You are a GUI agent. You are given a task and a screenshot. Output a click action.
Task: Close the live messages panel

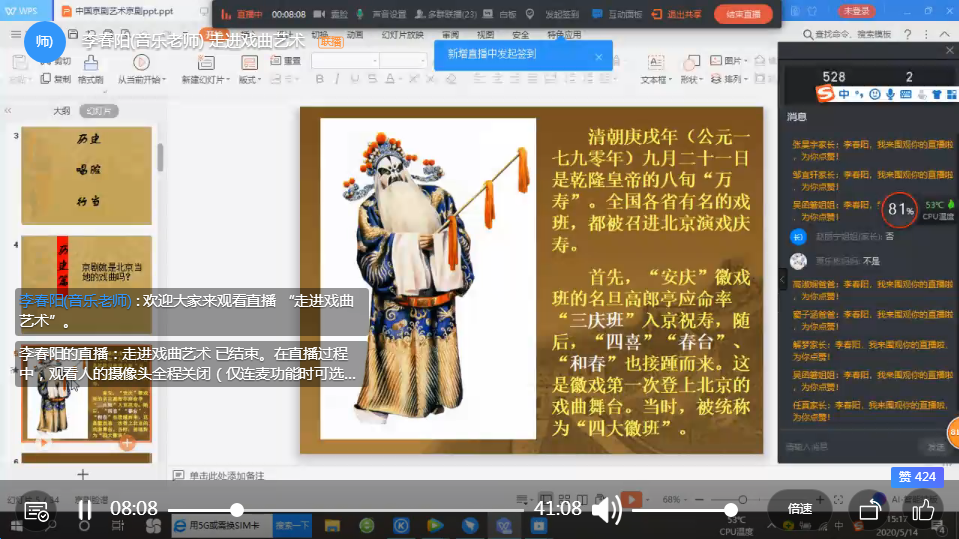coord(949,50)
